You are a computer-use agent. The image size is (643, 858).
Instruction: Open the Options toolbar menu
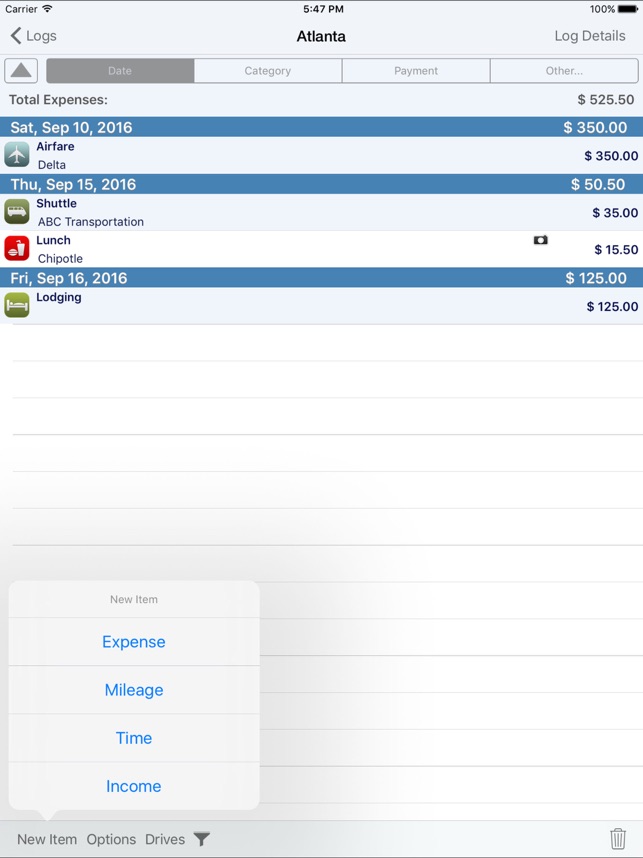point(111,839)
